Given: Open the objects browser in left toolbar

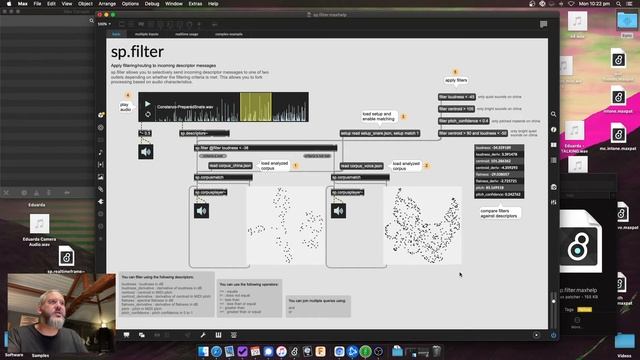Looking at the screenshot, I should click(x=101, y=115).
